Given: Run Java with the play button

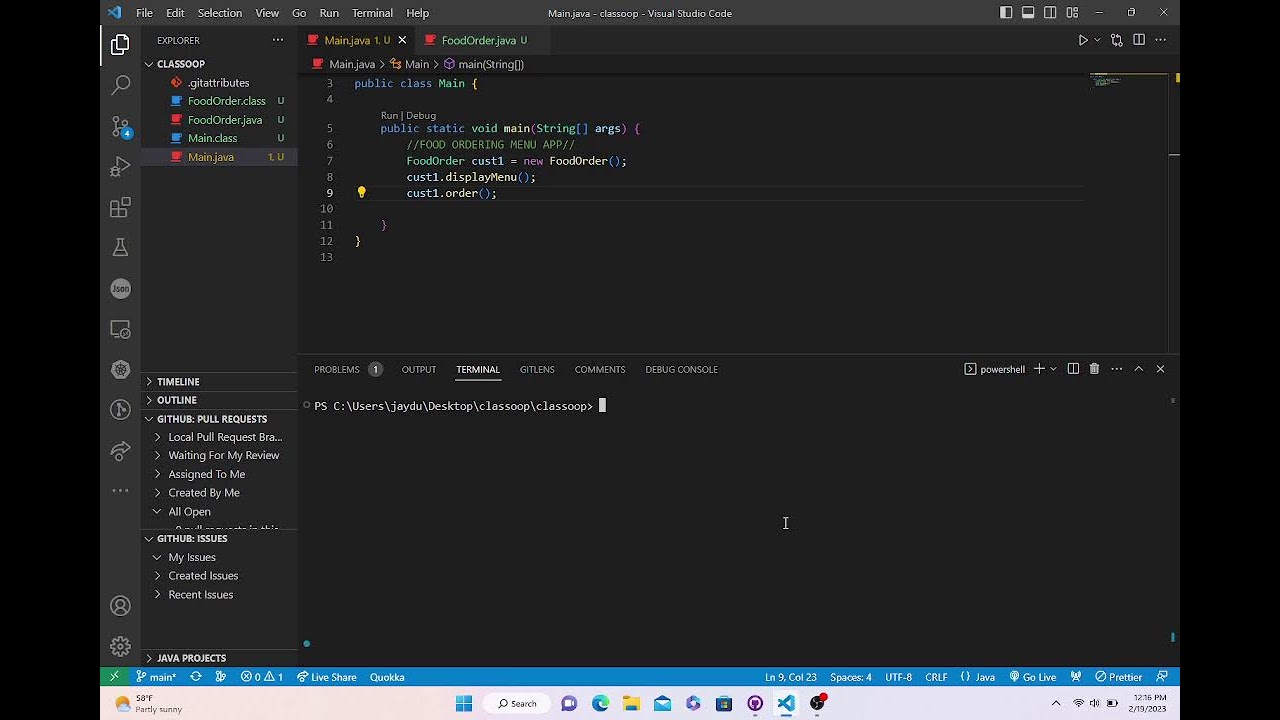Looking at the screenshot, I should (x=1083, y=40).
